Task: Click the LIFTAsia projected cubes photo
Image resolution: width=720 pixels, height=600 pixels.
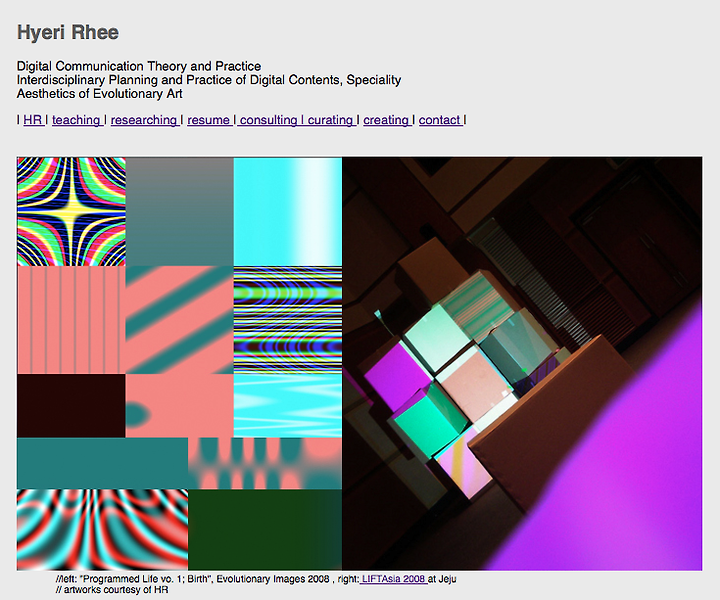Action: (x=522, y=364)
